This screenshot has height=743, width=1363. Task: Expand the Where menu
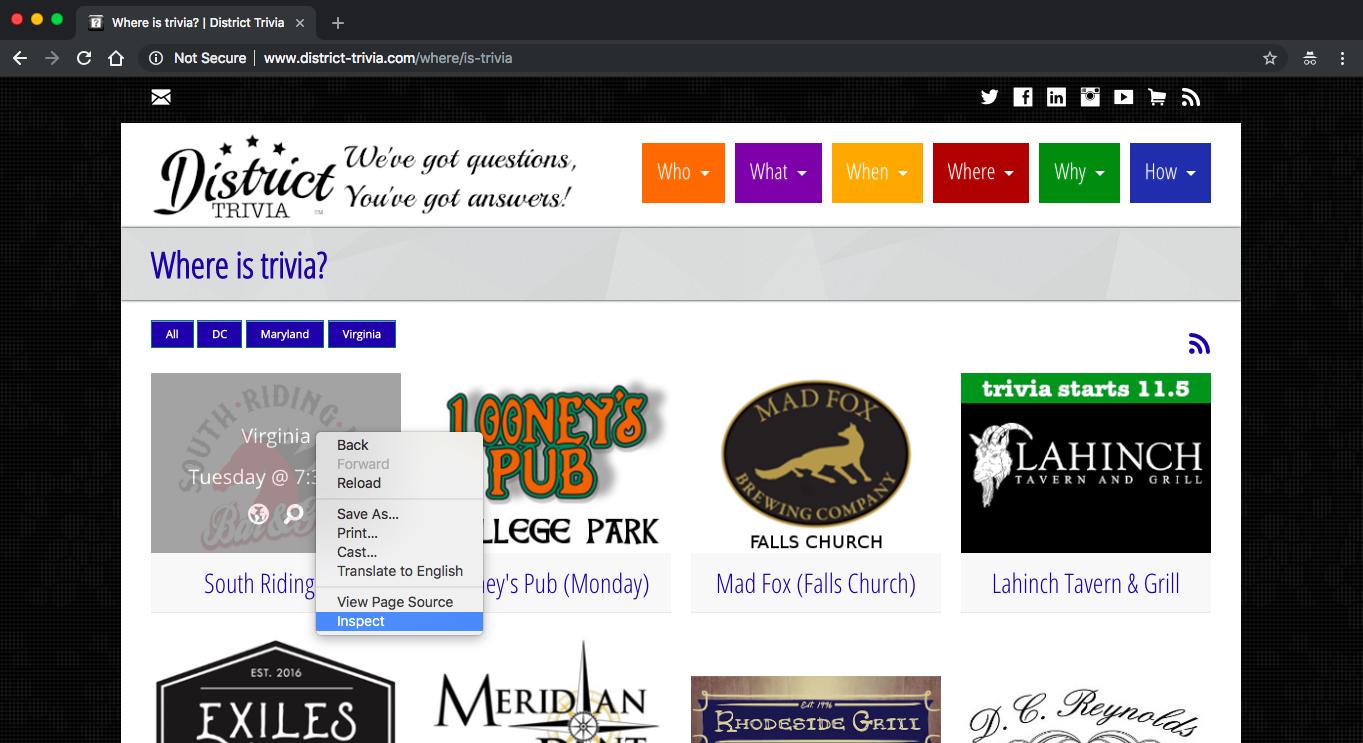[981, 173]
